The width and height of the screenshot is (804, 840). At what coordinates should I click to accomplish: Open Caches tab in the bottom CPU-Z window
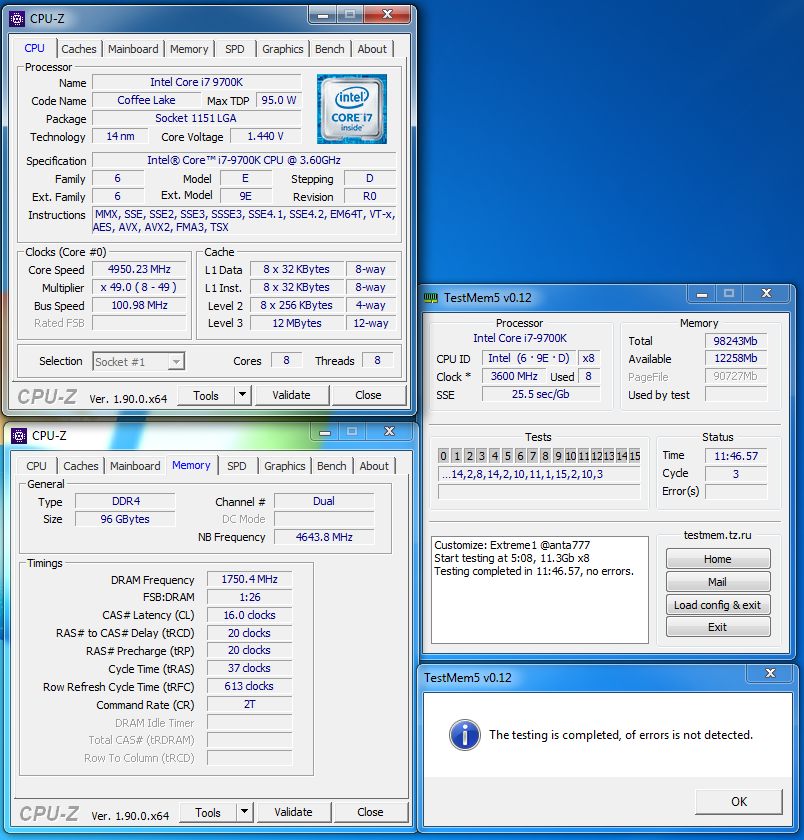[x=81, y=466]
